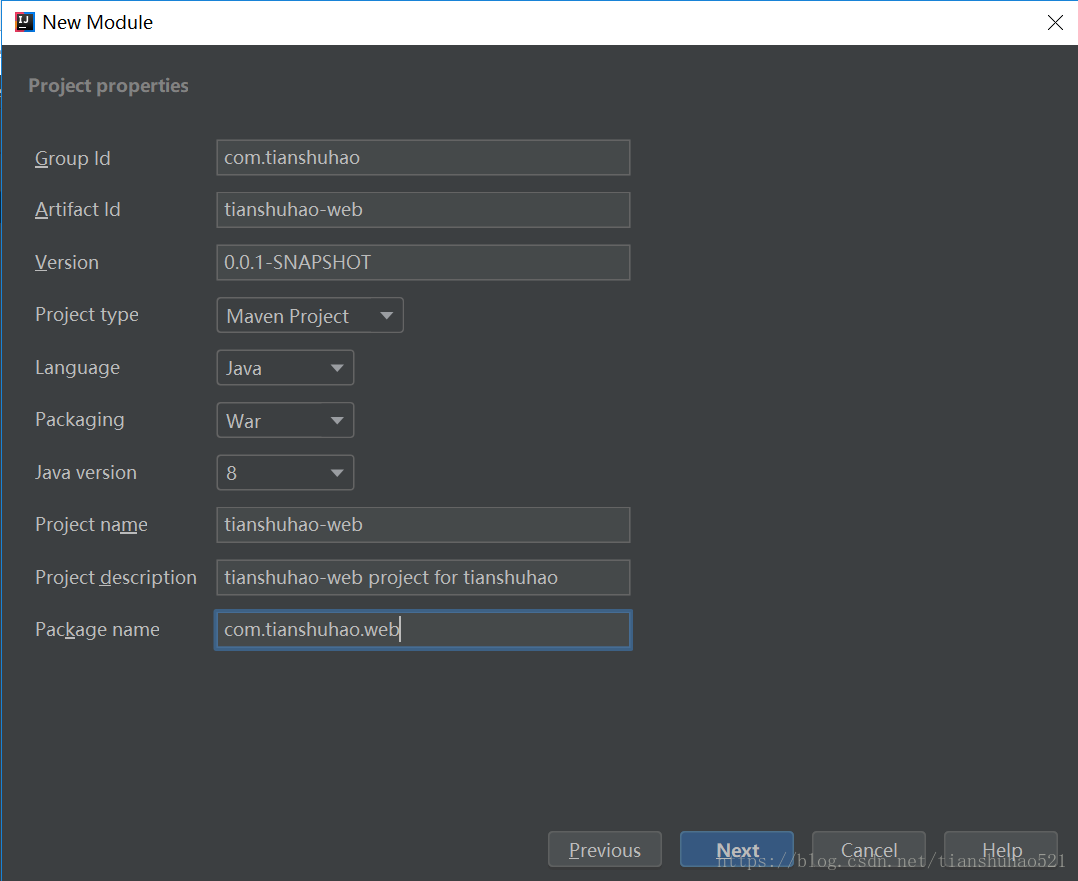The width and height of the screenshot is (1078, 881).
Task: Click the Java version label
Action: click(x=86, y=472)
